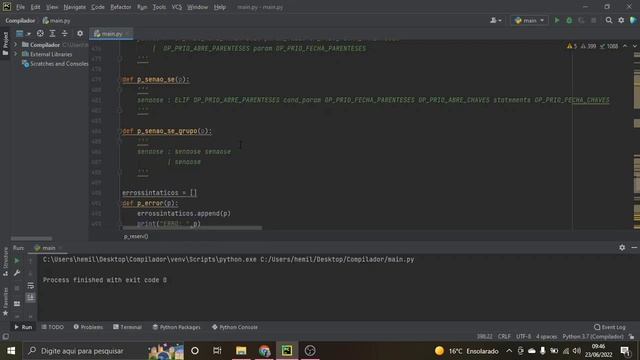Open the Refactor menu
The height and width of the screenshot is (360, 640).
click(120, 7)
